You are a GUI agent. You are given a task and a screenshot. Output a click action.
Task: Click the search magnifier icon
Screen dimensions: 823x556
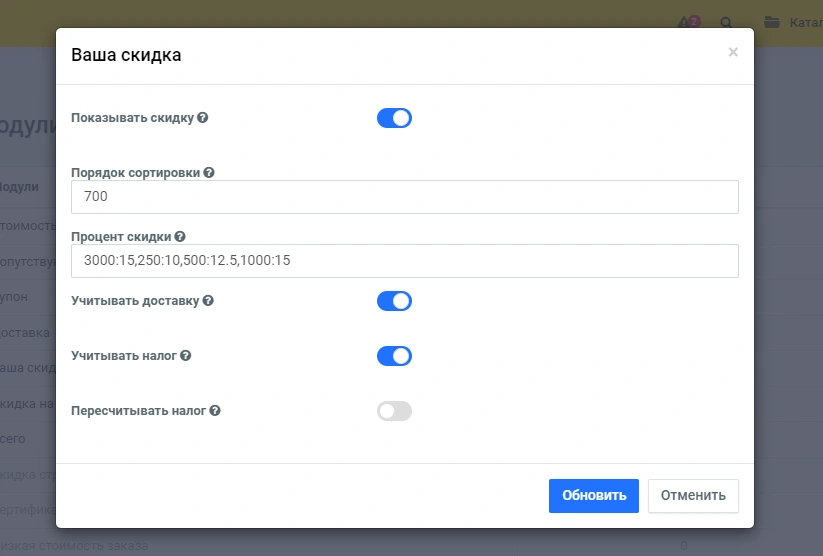click(726, 22)
